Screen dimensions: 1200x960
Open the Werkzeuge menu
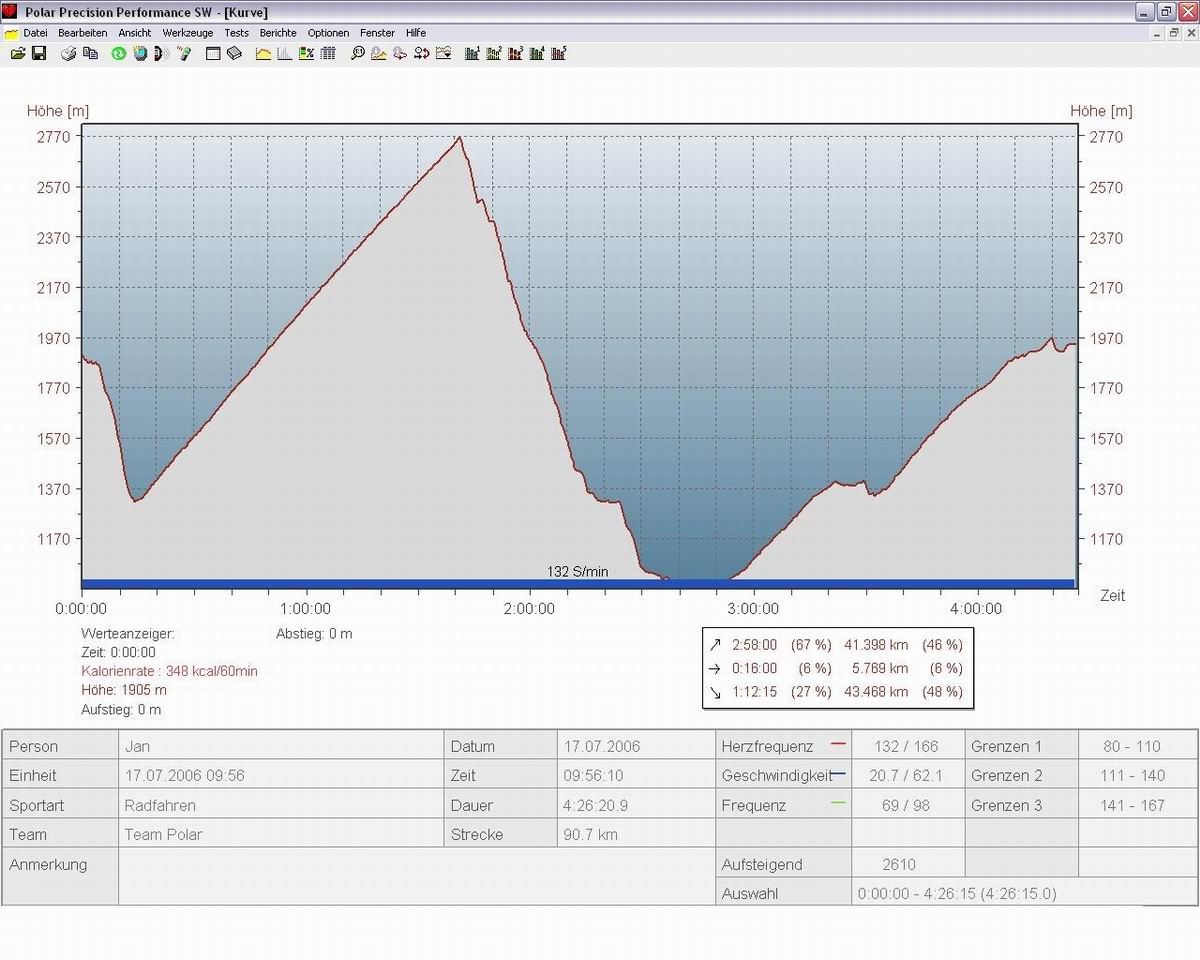click(x=188, y=33)
